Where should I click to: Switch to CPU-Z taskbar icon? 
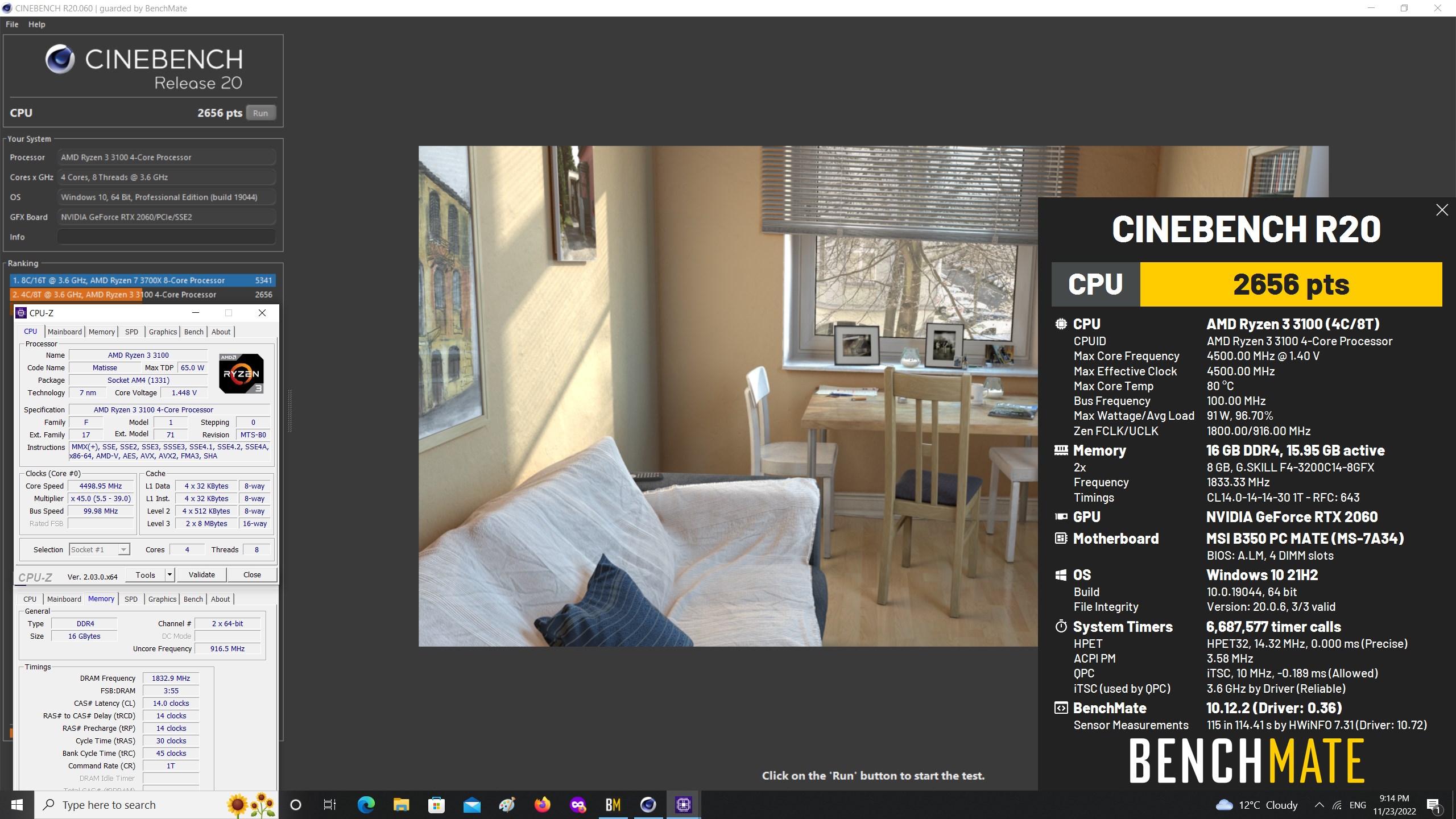[x=683, y=805]
